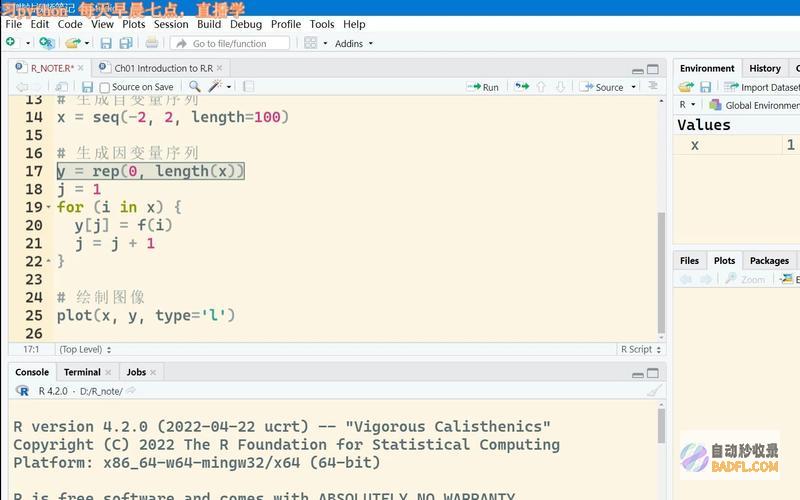
Task: Toggle the Source on Save checkbox
Action: pyautogui.click(x=105, y=88)
